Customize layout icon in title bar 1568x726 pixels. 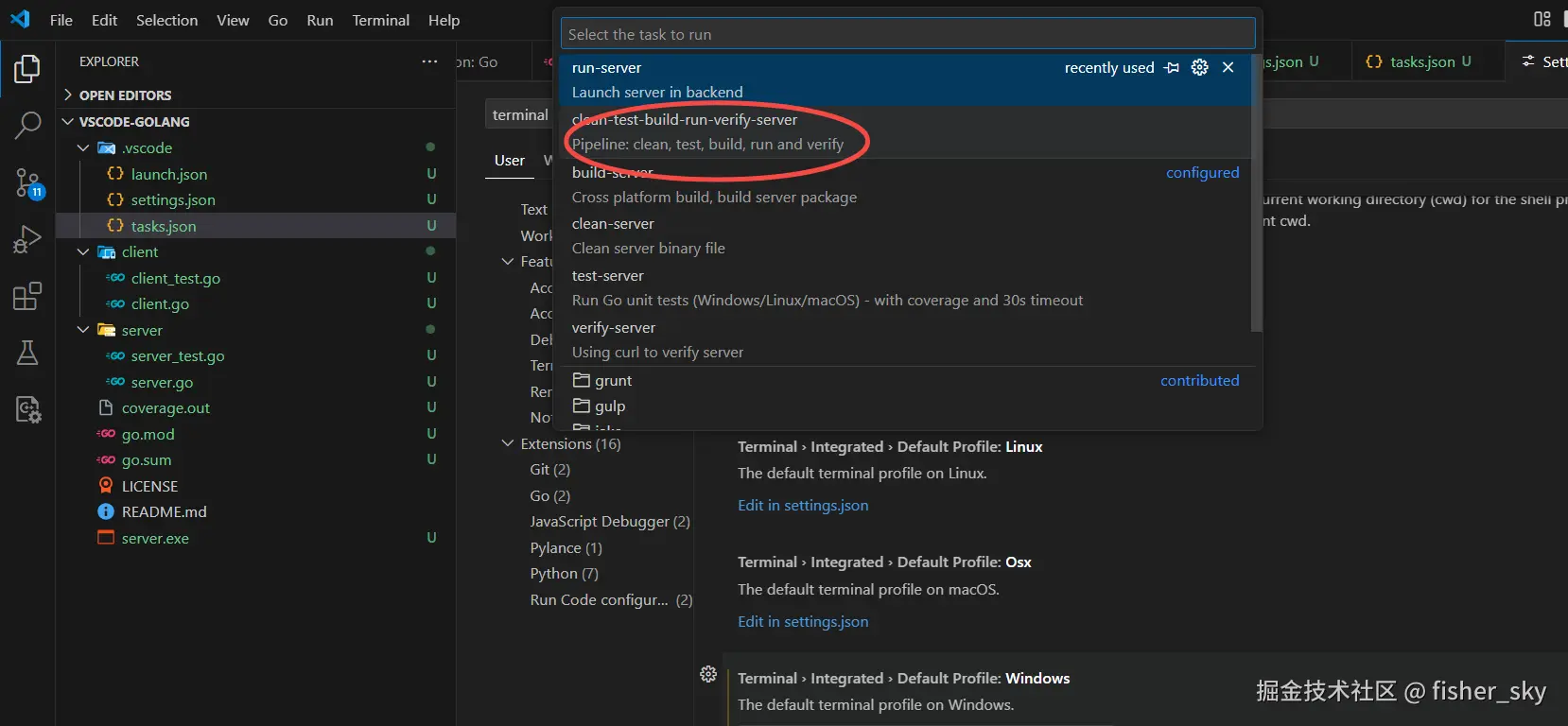(1542, 19)
